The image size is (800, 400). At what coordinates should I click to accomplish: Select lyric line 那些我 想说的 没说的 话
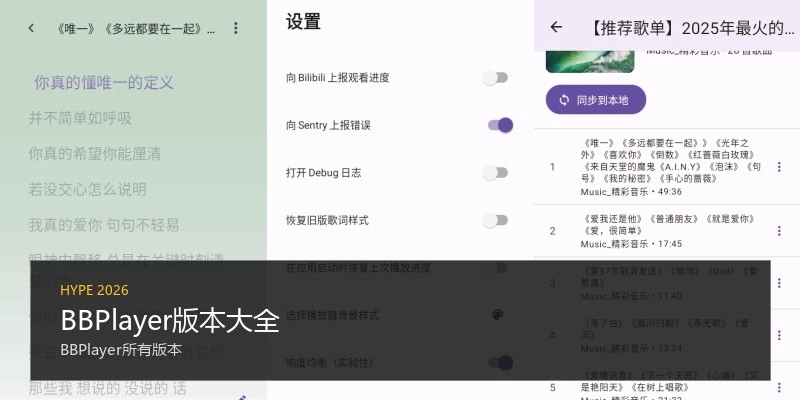click(108, 388)
